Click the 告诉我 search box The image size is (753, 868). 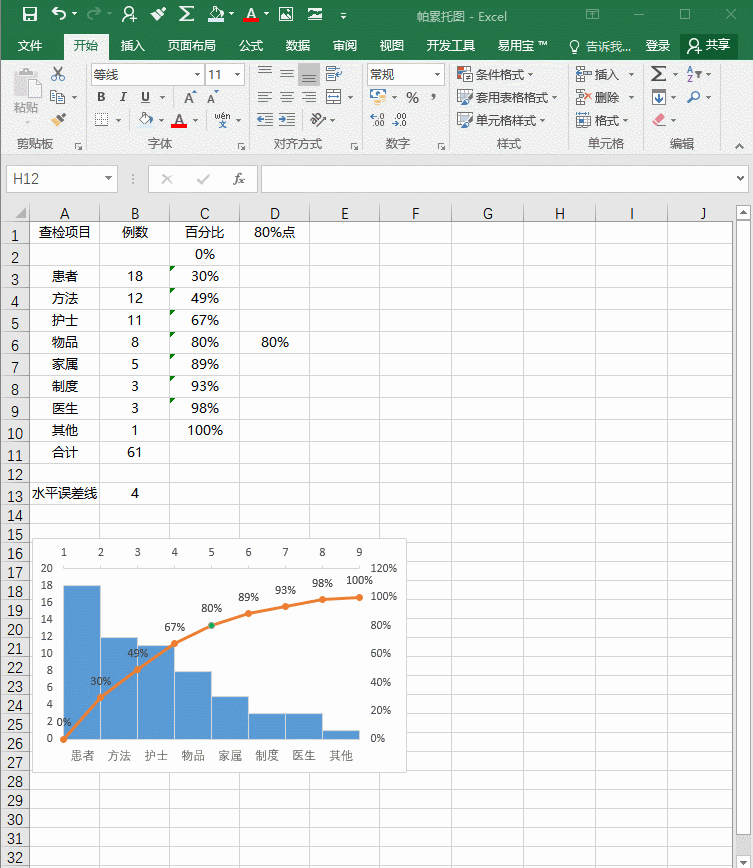(600, 46)
